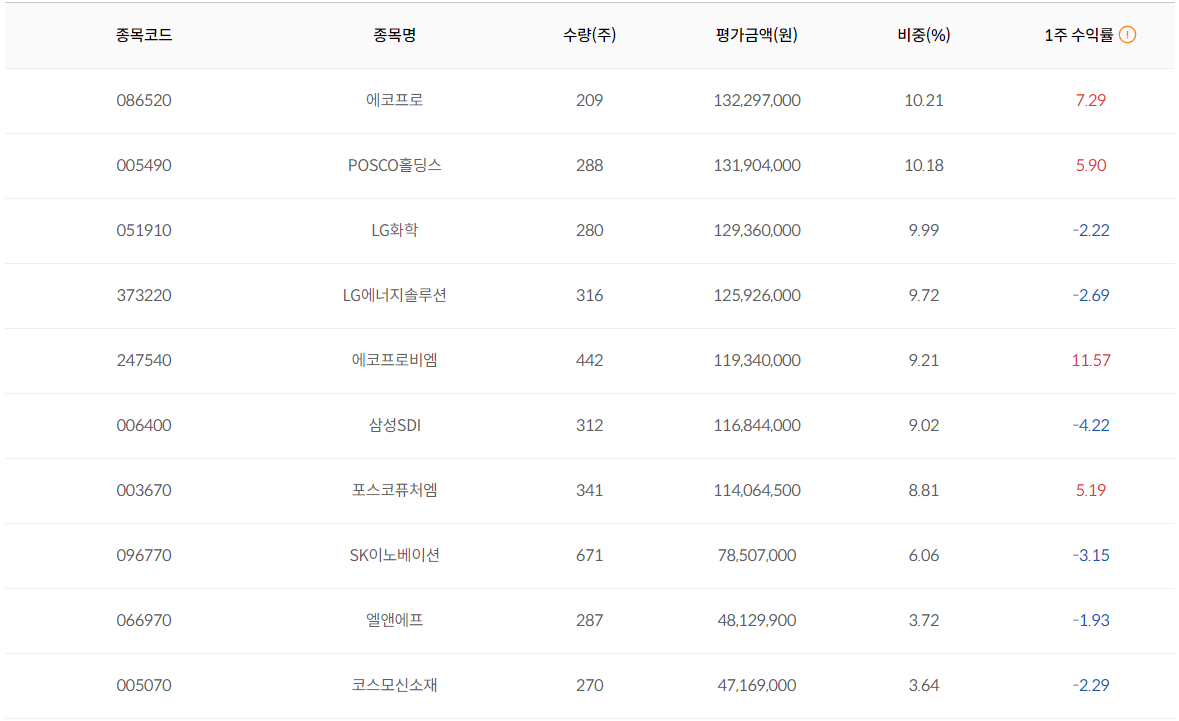Select stock code 003670
This screenshot has height=721, width=1179.
144,490
